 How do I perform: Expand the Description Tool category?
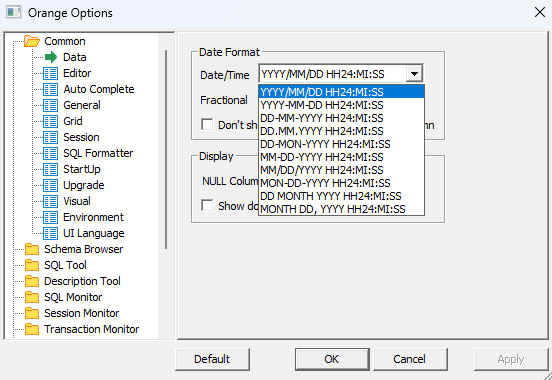point(82,281)
